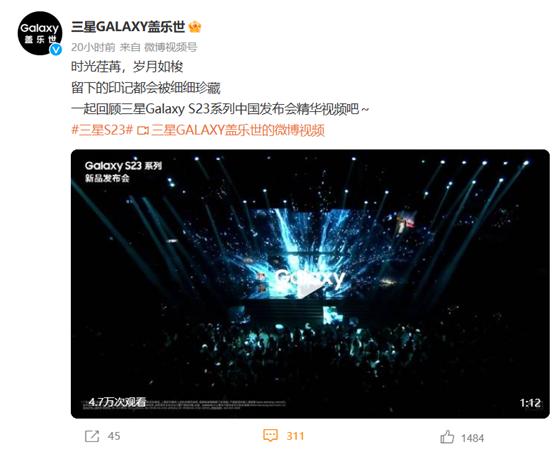Open 三星GALAXY盖乐世的微博视频 link

point(238,130)
